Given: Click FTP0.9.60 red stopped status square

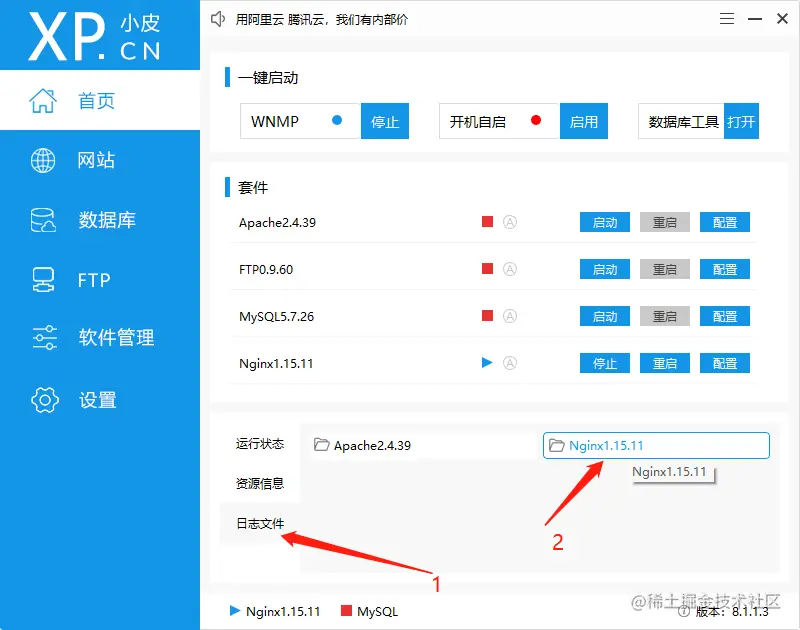Looking at the screenshot, I should [x=487, y=268].
